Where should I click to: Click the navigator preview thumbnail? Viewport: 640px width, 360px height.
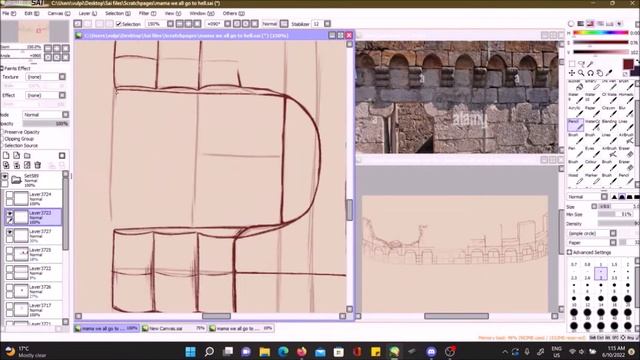(x=35, y=31)
